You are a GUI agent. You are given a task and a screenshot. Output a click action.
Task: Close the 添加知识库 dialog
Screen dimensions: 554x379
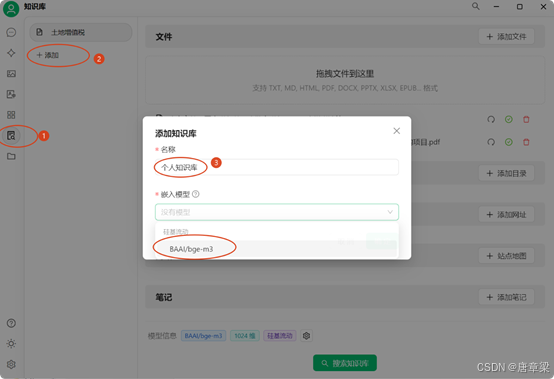396,131
